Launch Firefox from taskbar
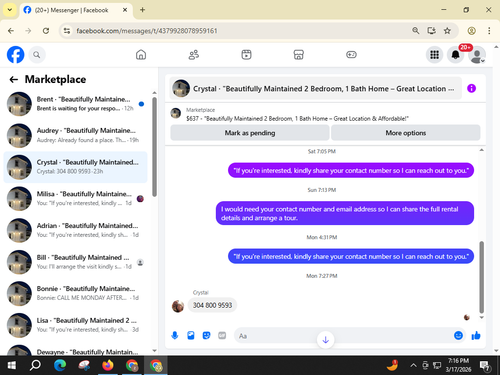 point(108,366)
